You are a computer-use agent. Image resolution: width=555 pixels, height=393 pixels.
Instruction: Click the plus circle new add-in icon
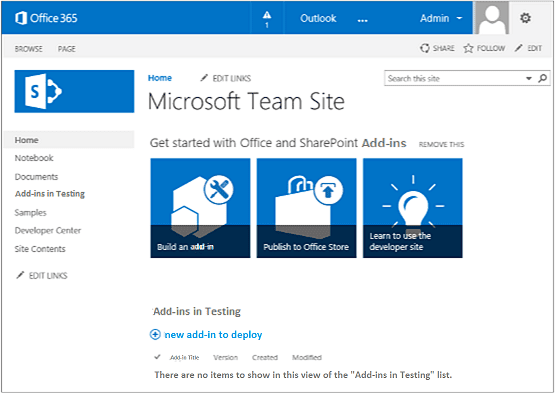pos(155,334)
